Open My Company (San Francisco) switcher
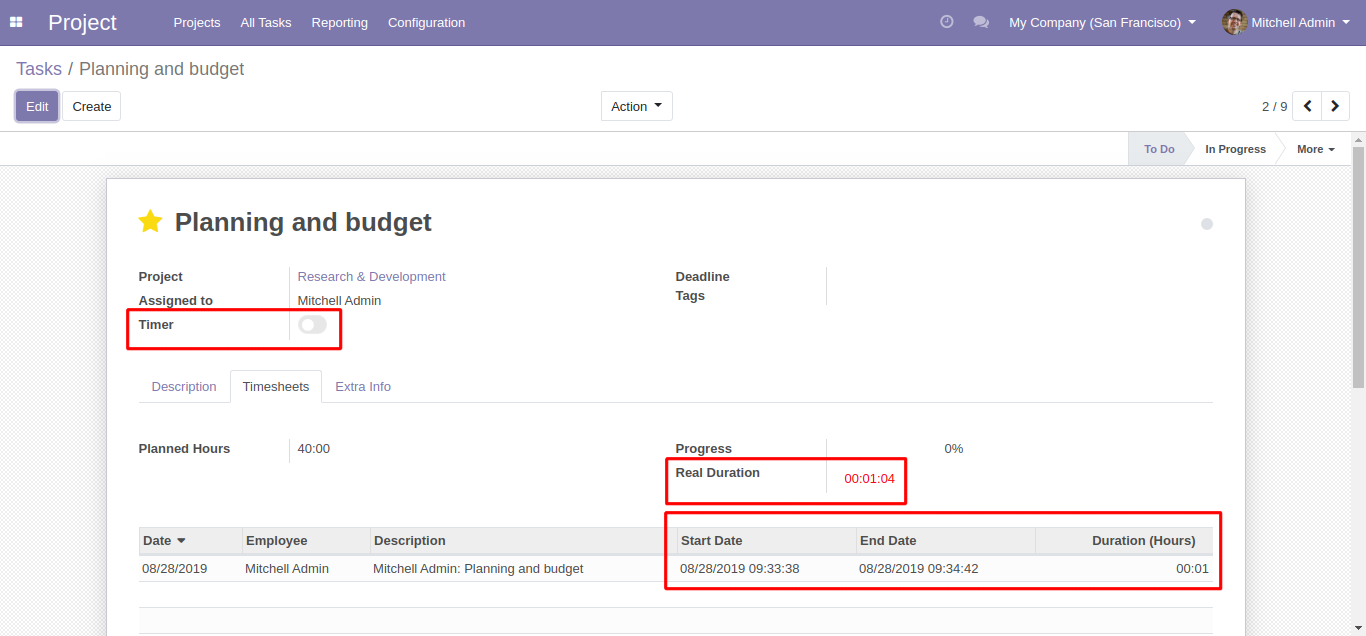Viewport: 1366px width, 636px height. (x=1102, y=22)
